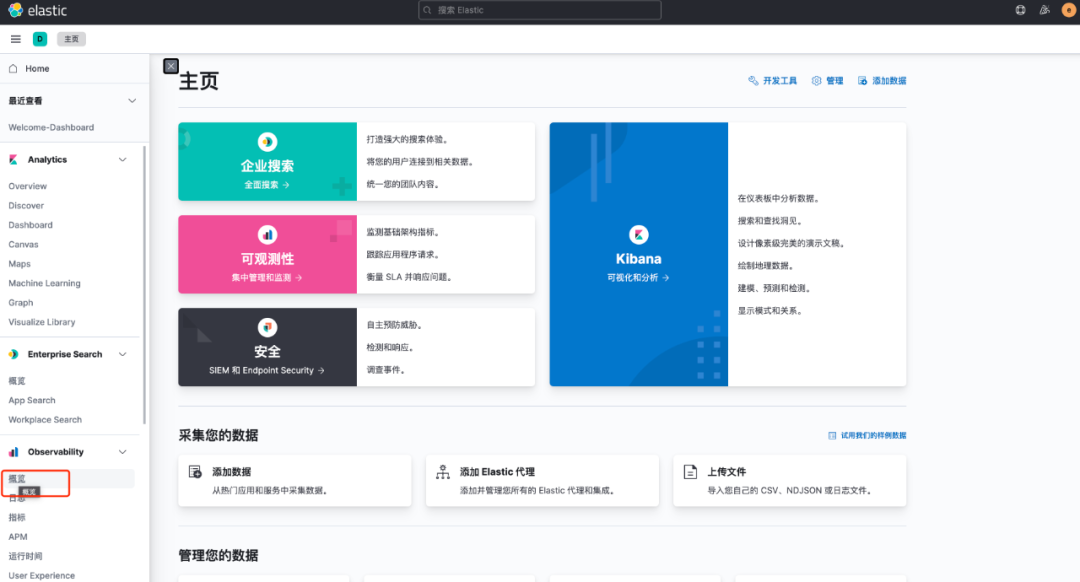Click the 添加 Elastic 代理 network icon
The width and height of the screenshot is (1080, 582).
pos(443,472)
